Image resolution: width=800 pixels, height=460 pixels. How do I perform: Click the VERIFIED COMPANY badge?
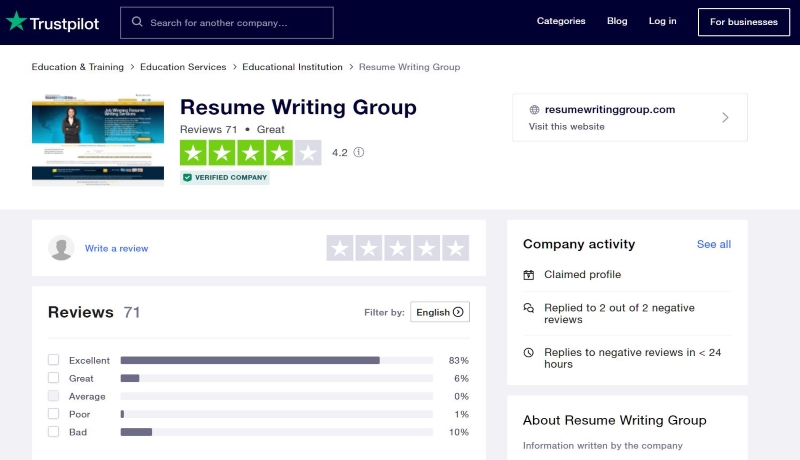(x=224, y=177)
